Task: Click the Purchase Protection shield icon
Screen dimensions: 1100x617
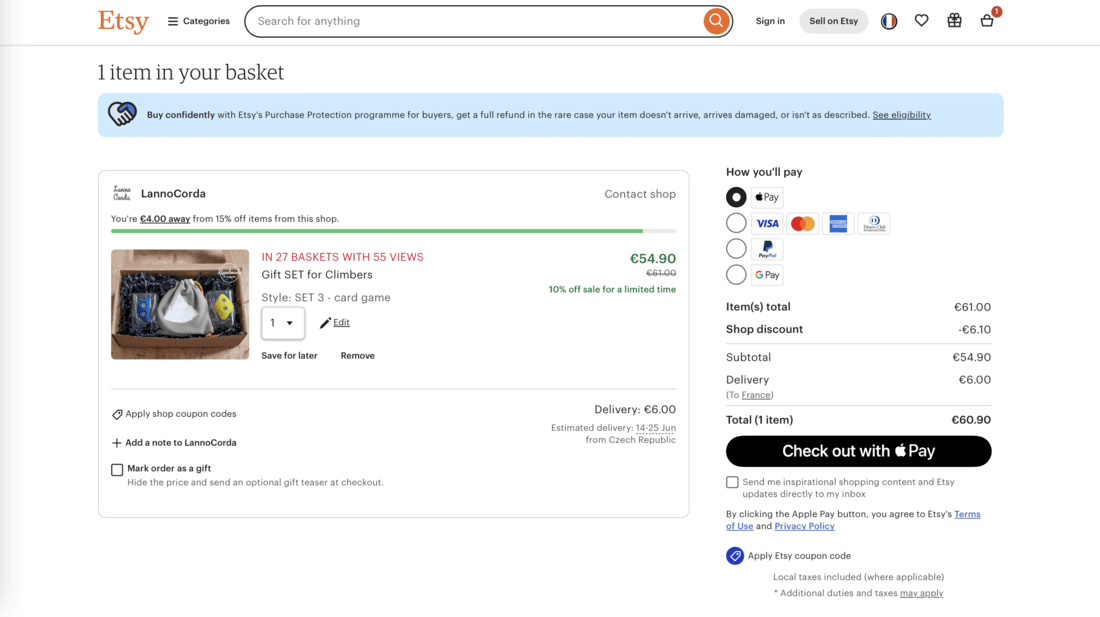Action: coord(122,114)
